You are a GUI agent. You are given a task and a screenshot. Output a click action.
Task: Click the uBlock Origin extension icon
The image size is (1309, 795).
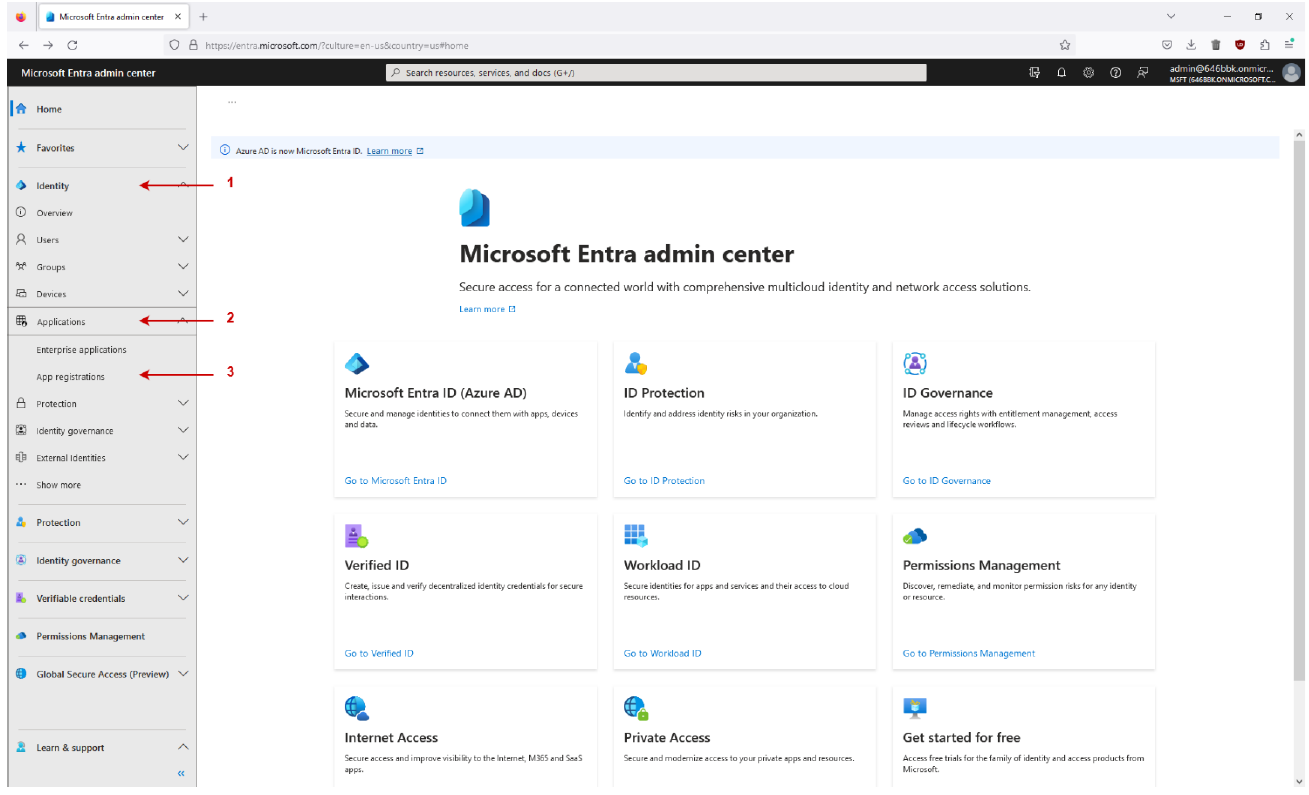pyautogui.click(x=1240, y=45)
